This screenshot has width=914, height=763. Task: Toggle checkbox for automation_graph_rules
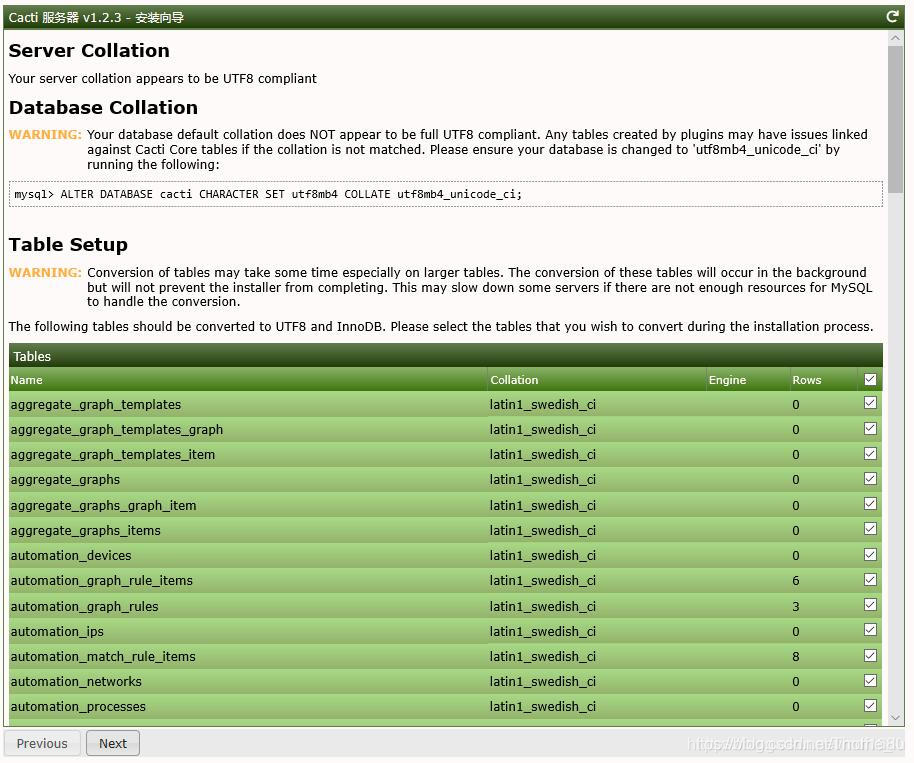coord(870,604)
